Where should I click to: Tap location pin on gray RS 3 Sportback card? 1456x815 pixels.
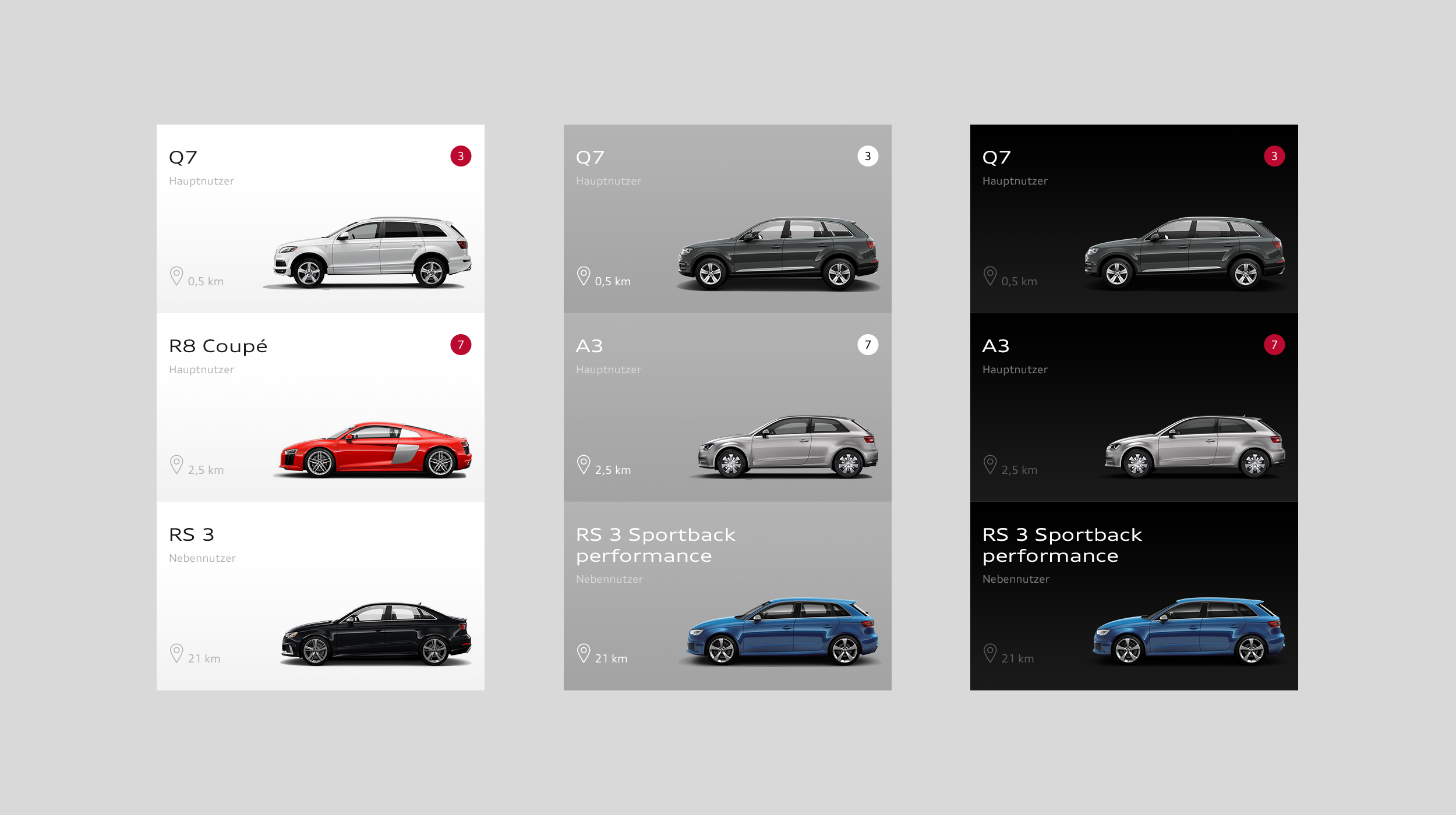click(x=584, y=653)
